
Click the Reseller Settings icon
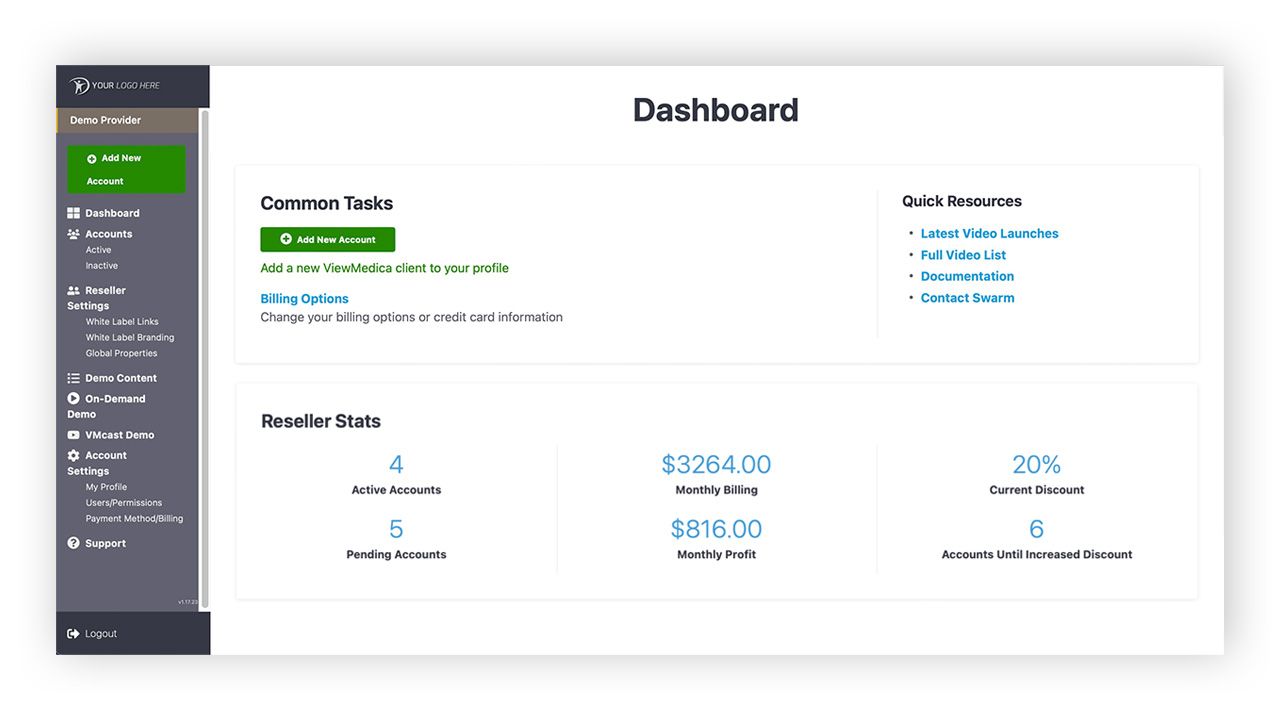click(73, 291)
